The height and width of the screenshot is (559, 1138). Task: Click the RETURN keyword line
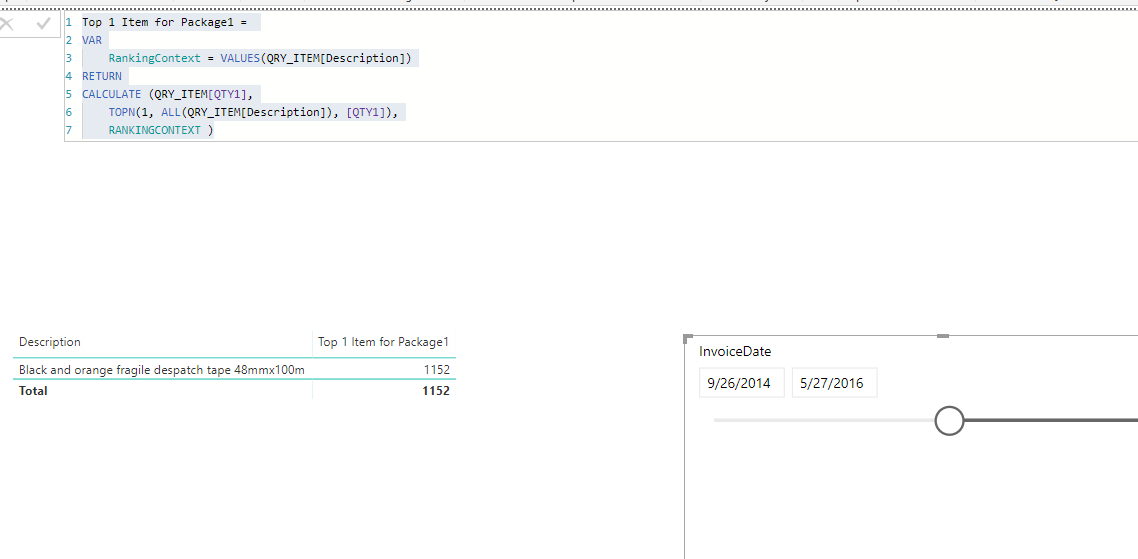[x=102, y=76]
